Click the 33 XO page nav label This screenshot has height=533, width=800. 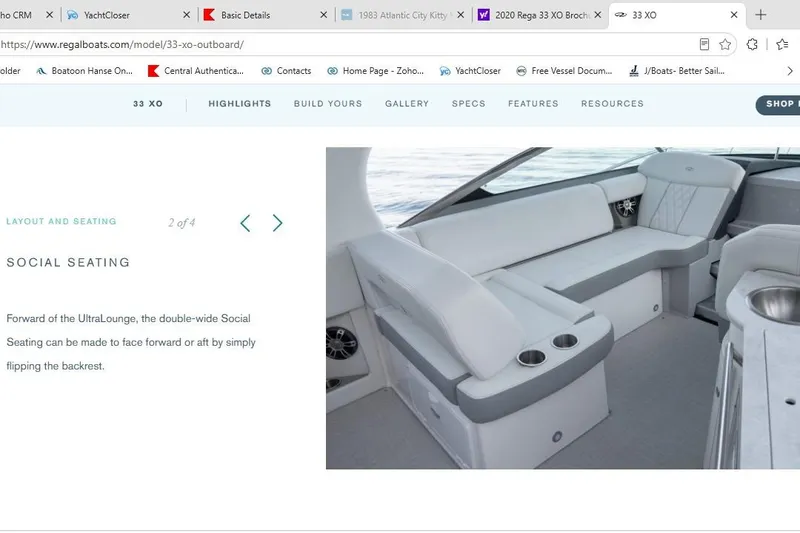coord(148,104)
